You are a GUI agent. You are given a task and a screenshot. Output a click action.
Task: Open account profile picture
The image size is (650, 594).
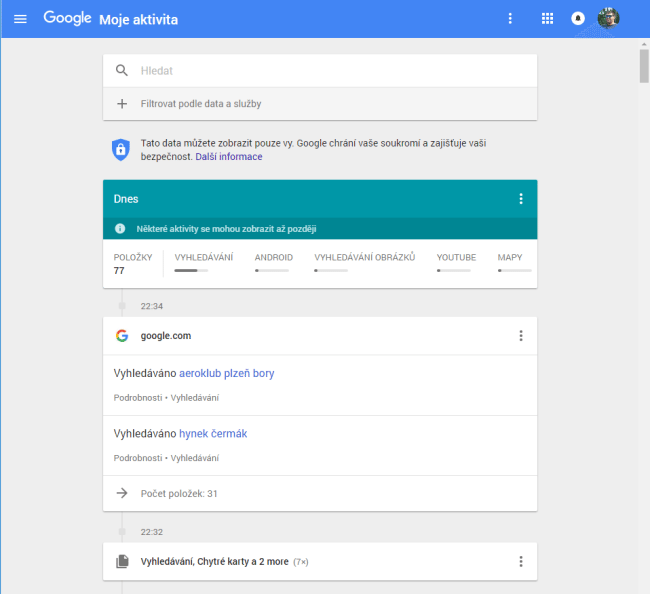(608, 18)
